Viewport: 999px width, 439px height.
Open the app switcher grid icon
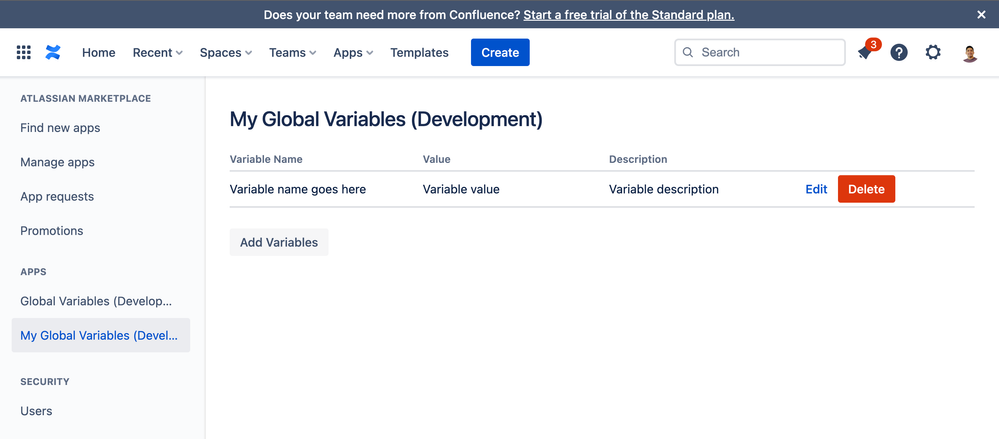[x=24, y=52]
